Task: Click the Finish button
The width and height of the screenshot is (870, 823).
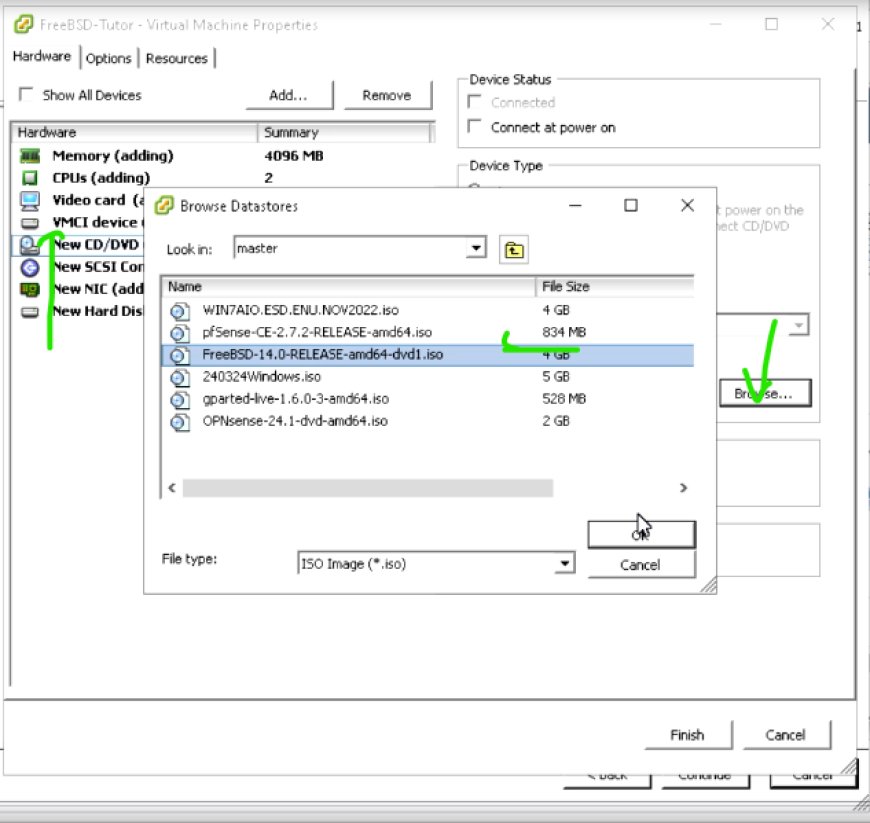Action: (x=688, y=735)
